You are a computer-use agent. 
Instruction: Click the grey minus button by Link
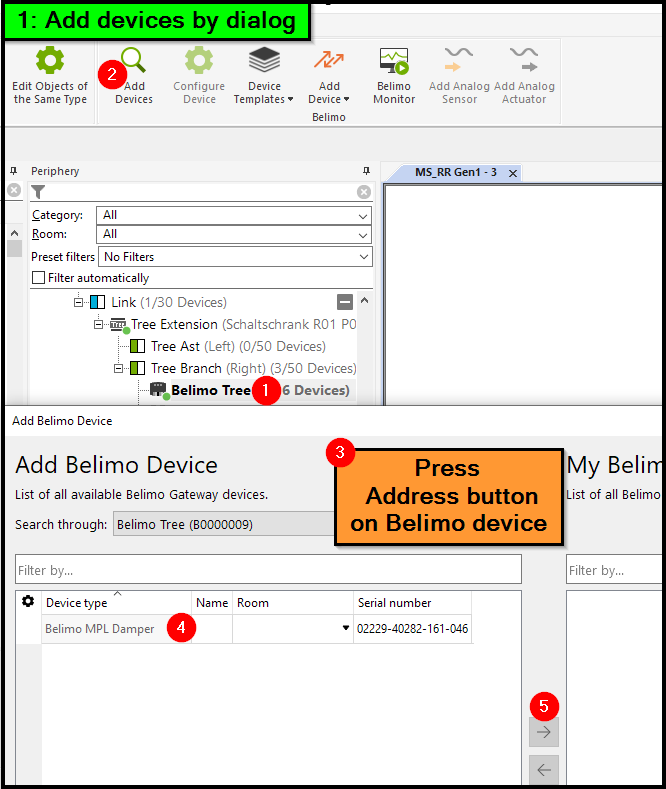point(345,302)
